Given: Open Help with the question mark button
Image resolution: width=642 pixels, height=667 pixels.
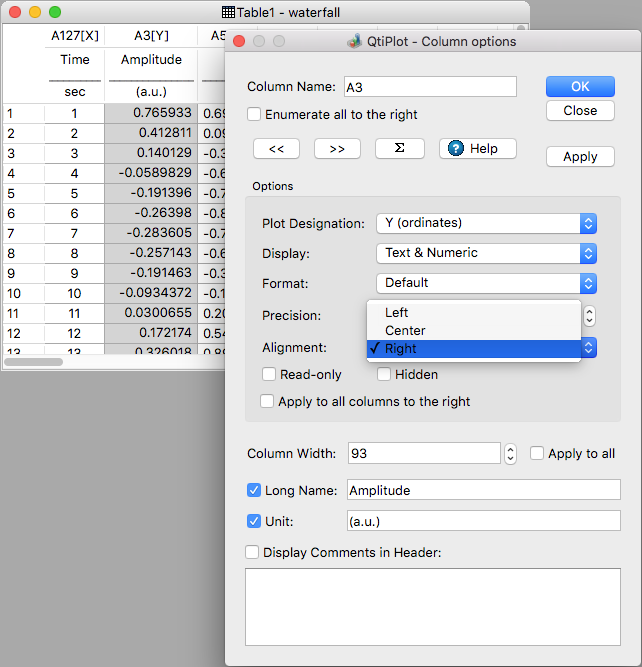Looking at the screenshot, I should (x=477, y=148).
